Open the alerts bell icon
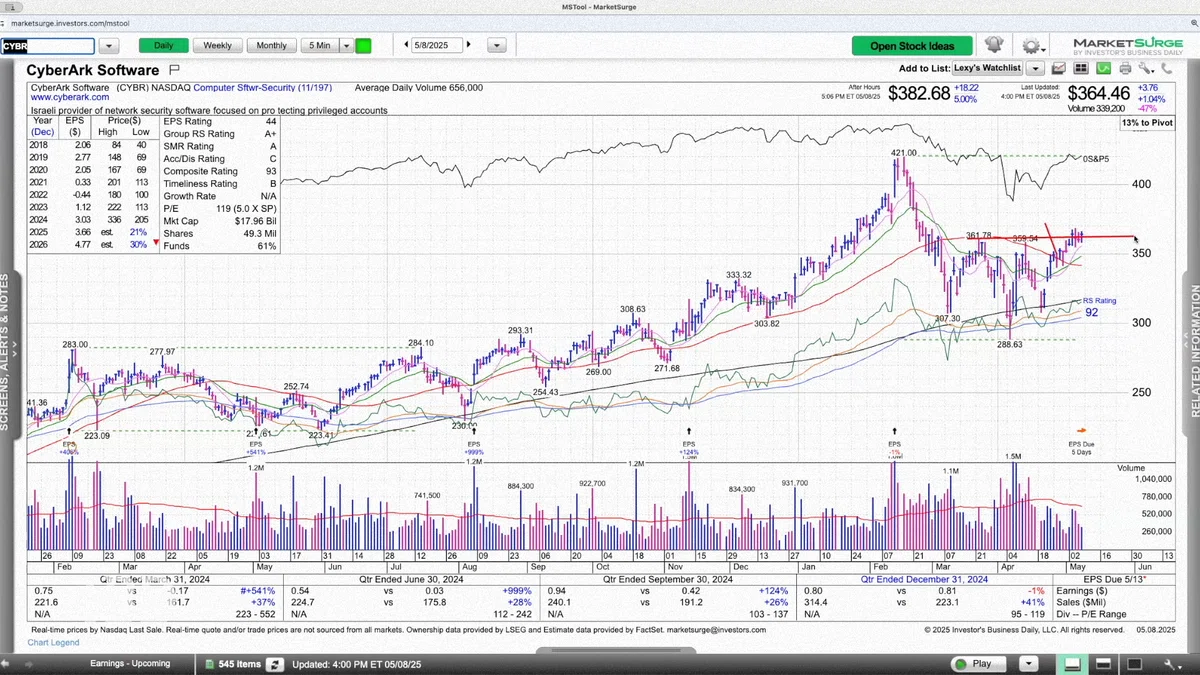 point(993,45)
